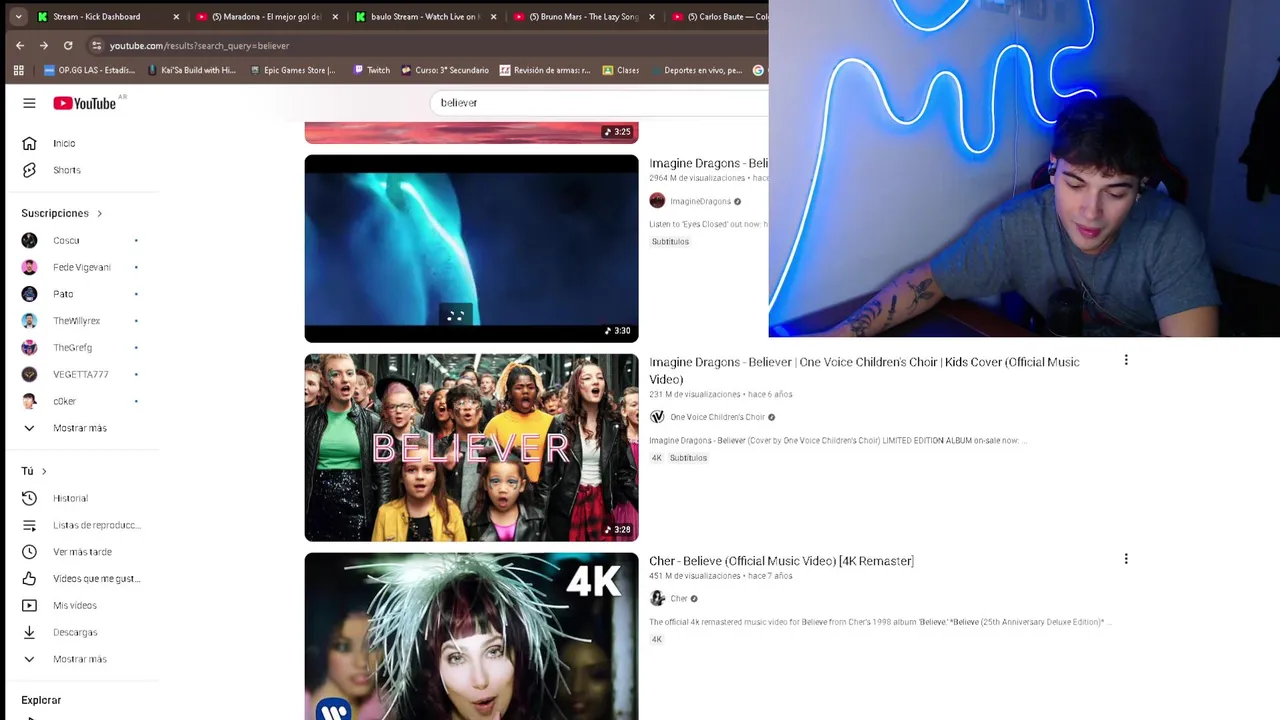Screen dimensions: 1280x720
Task: View site information icon in address bar
Action: tap(96, 45)
